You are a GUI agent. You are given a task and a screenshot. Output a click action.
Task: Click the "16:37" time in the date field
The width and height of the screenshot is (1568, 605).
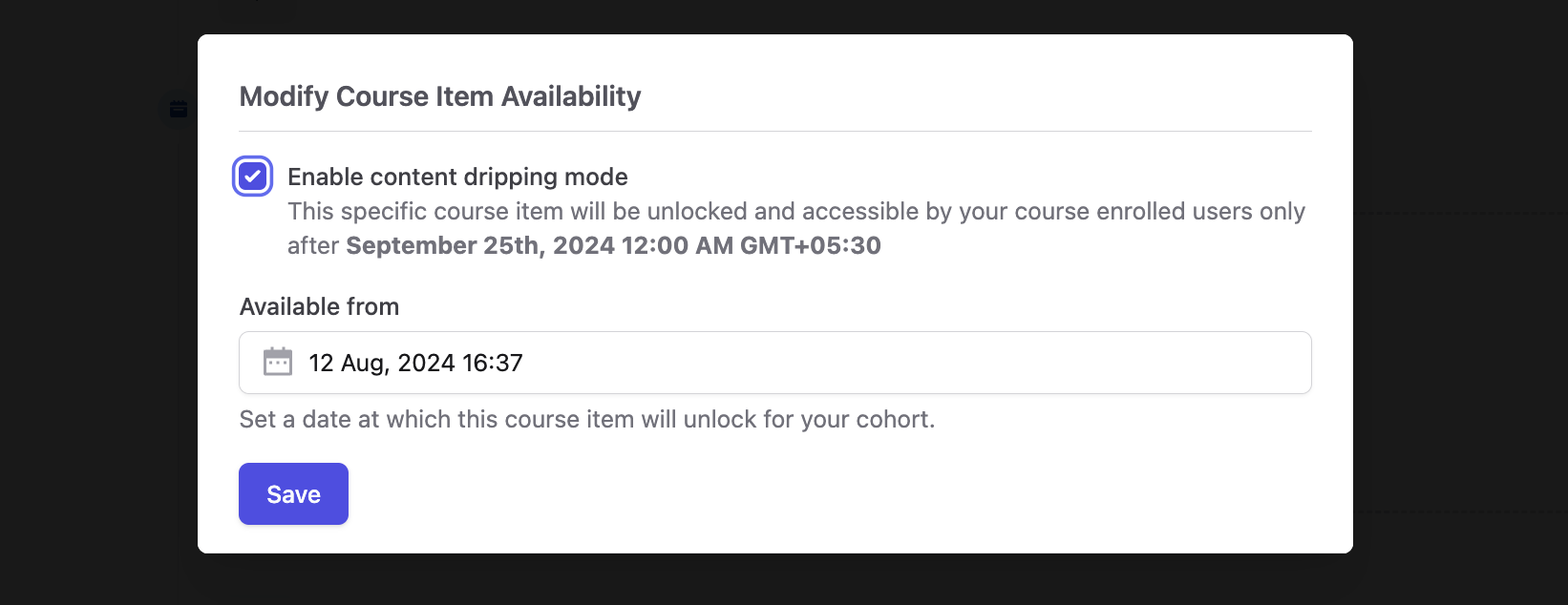click(492, 363)
